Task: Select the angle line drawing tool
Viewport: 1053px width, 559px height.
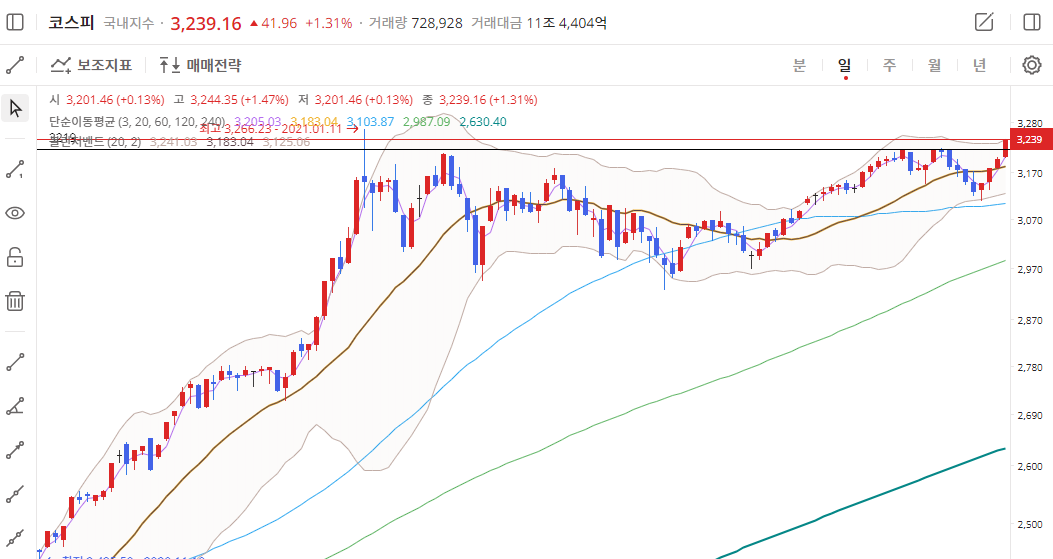Action: pos(15,406)
